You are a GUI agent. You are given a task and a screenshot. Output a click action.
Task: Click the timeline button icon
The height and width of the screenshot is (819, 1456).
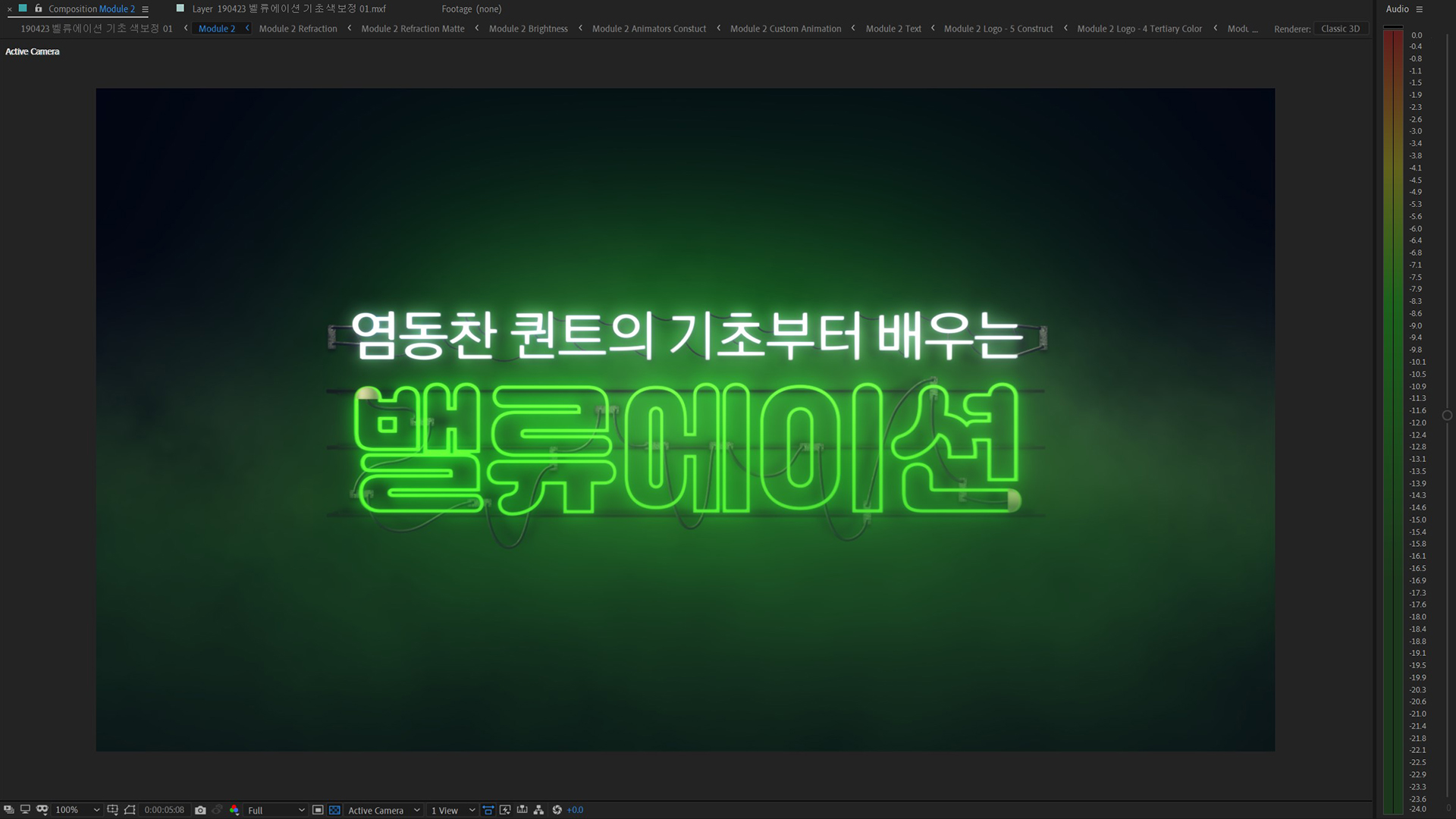(522, 810)
